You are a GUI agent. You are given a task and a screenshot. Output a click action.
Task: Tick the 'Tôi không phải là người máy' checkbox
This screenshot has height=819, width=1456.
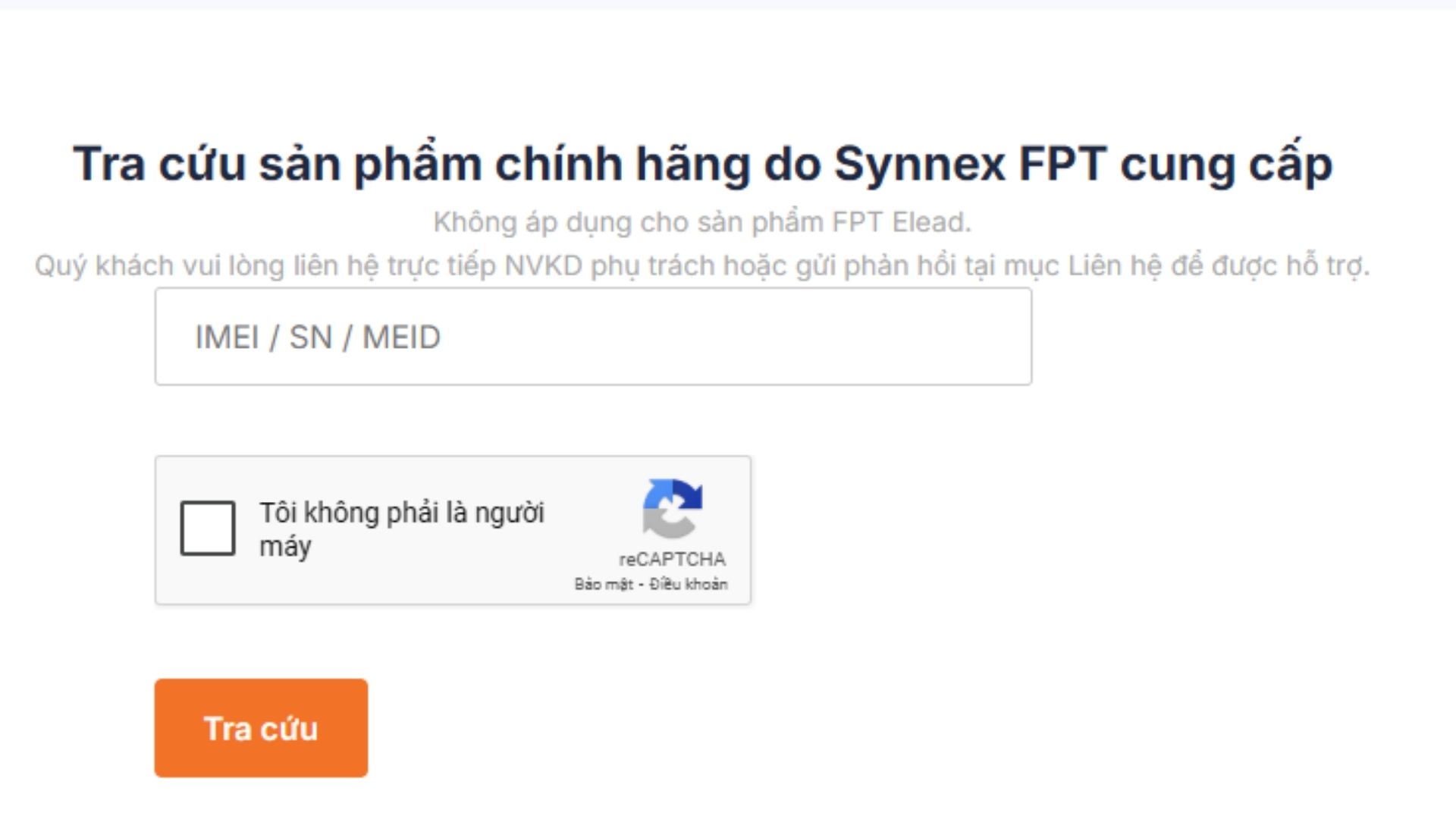pyautogui.click(x=208, y=528)
